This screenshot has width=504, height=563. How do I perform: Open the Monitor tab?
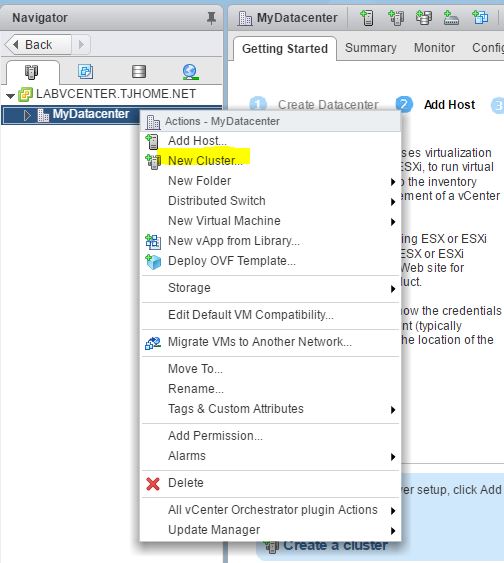pos(434,48)
